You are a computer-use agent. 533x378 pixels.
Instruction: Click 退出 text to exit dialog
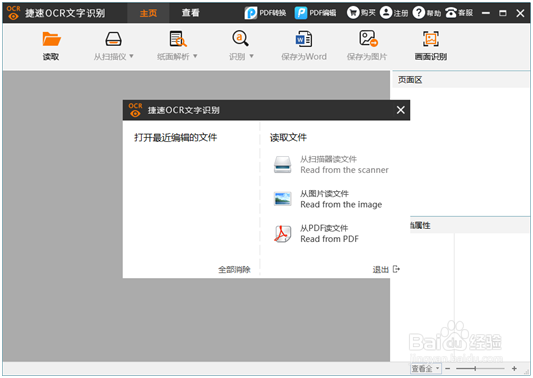click(x=380, y=270)
